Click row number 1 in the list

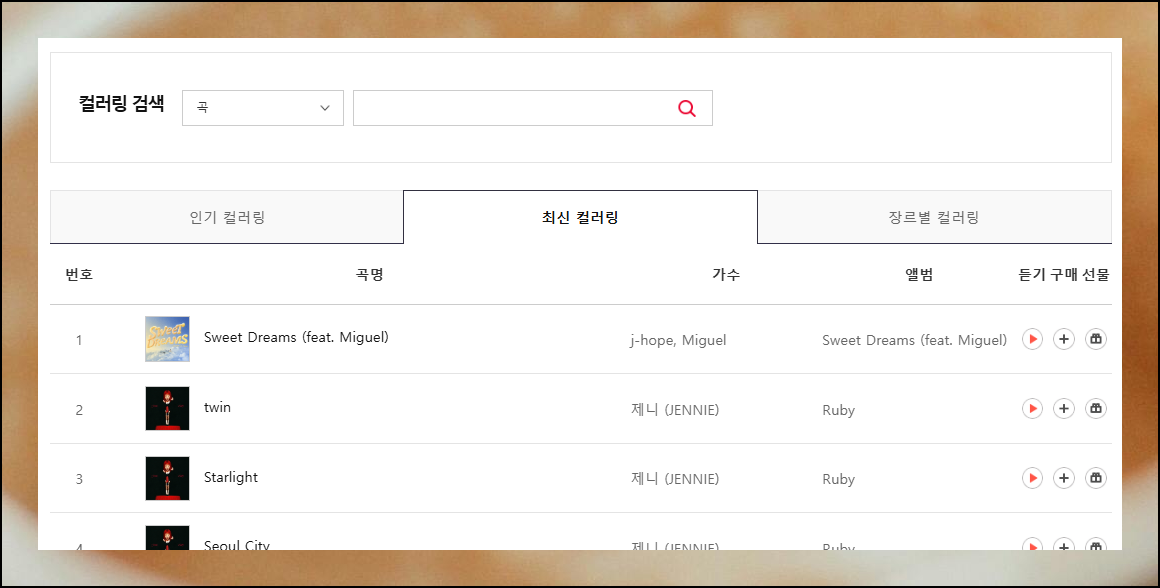[x=78, y=340]
